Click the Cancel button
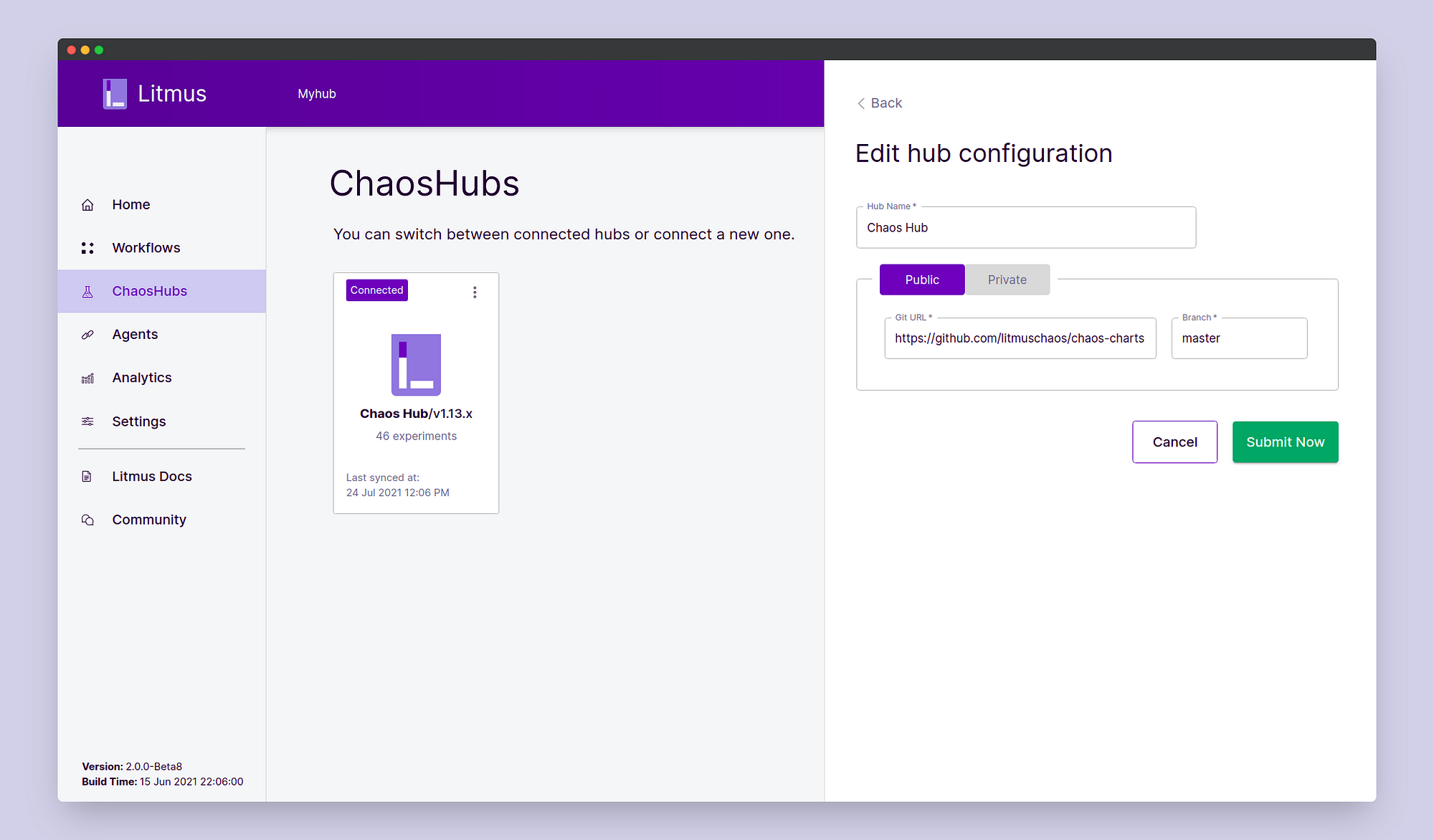 1174,442
